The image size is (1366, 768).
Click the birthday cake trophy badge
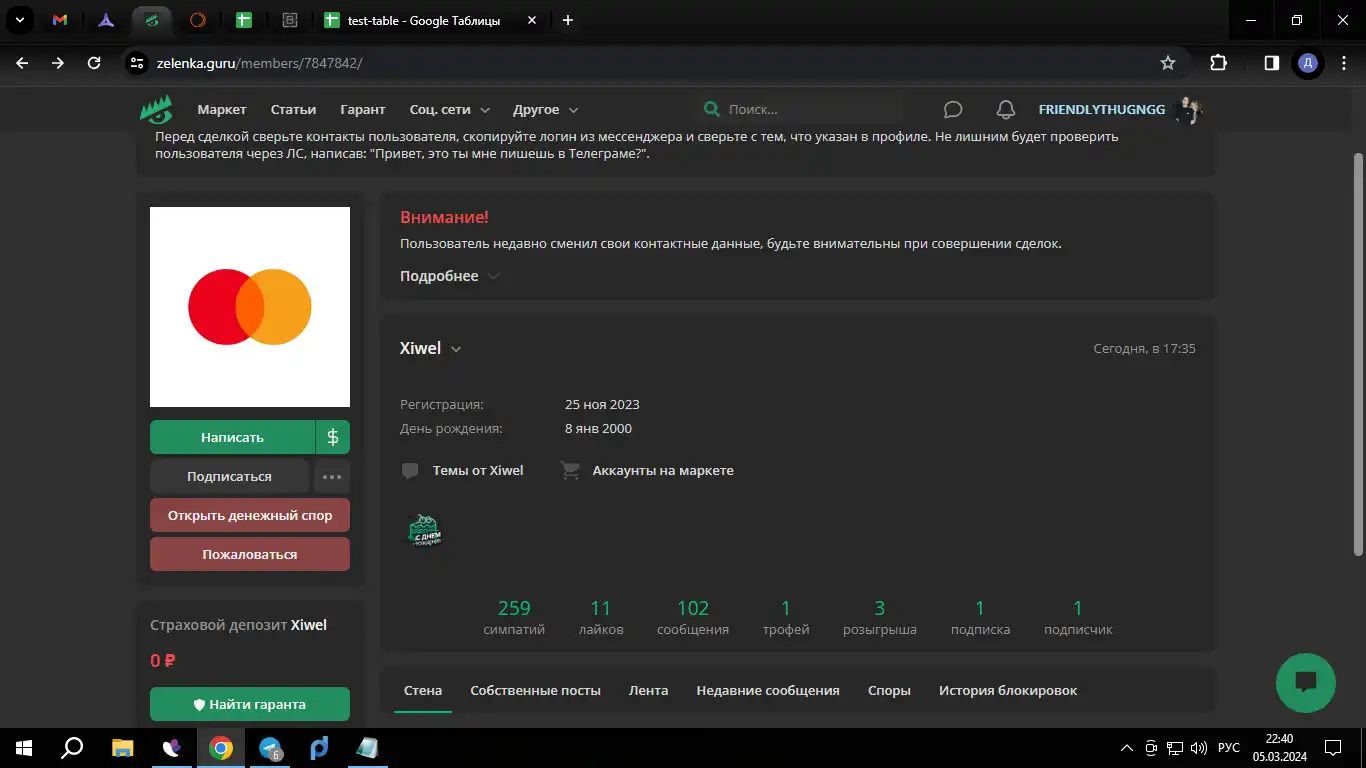(425, 530)
